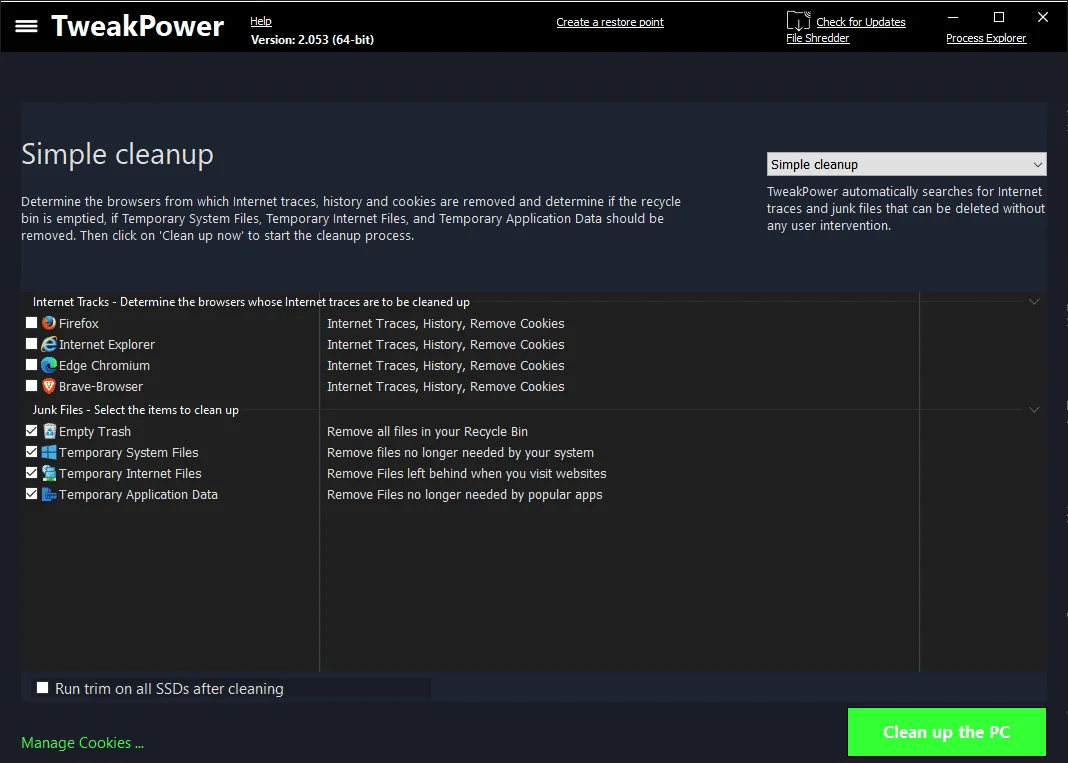Click the TweakPower logo title
This screenshot has width=1068, height=763.
[138, 26]
